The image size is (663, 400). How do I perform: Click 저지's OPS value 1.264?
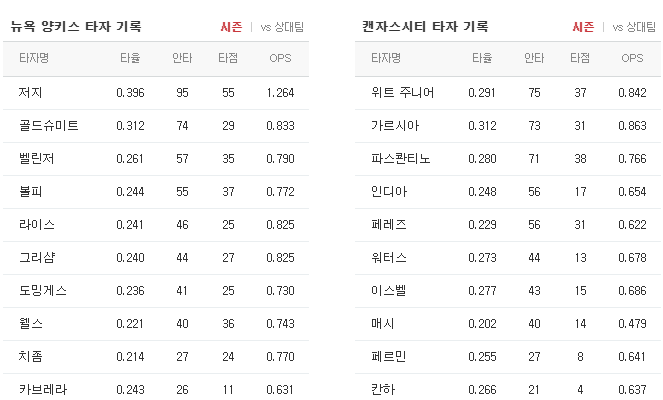(280, 93)
